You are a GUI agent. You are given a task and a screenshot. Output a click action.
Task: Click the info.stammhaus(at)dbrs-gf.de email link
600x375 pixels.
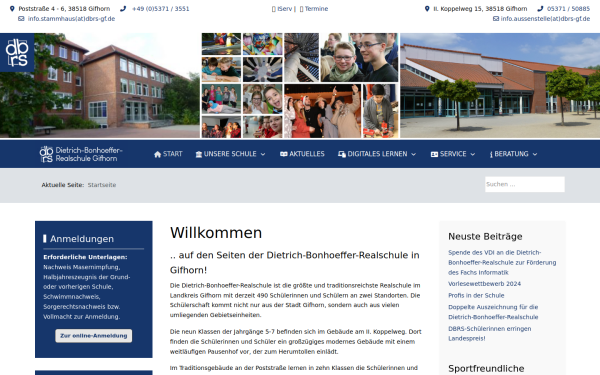[x=71, y=19]
